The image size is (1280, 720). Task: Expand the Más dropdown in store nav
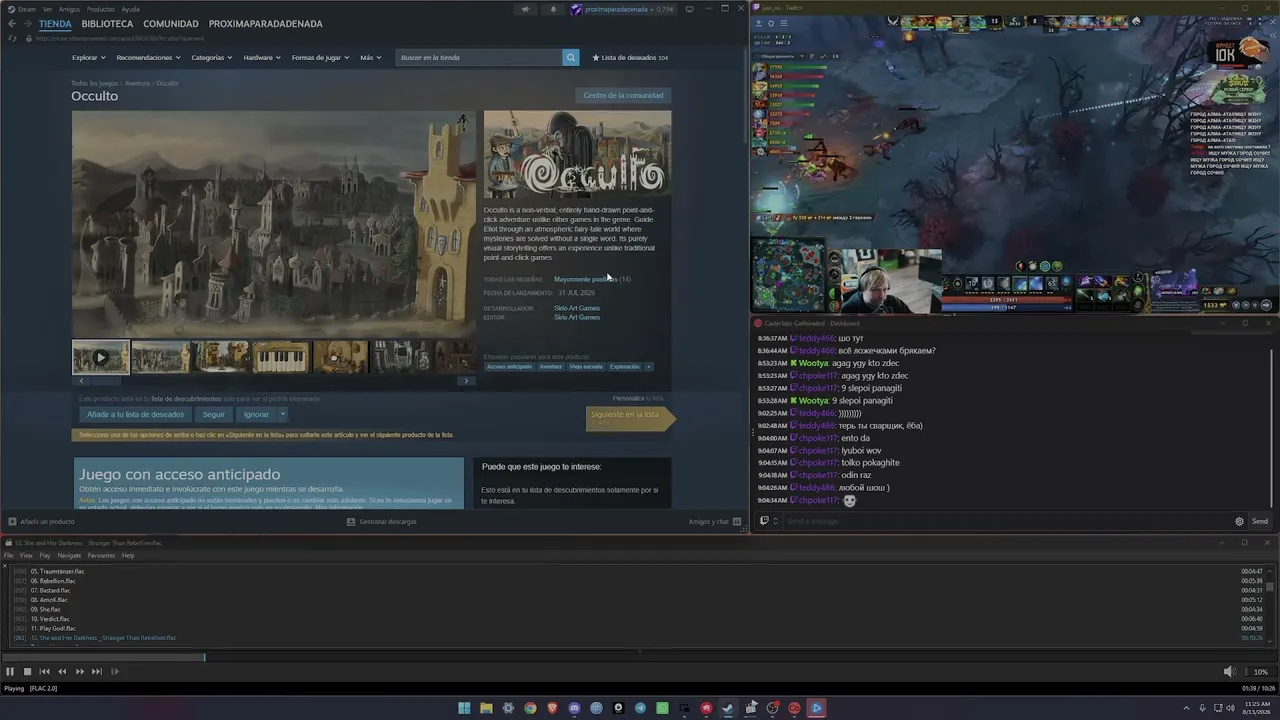coord(370,57)
